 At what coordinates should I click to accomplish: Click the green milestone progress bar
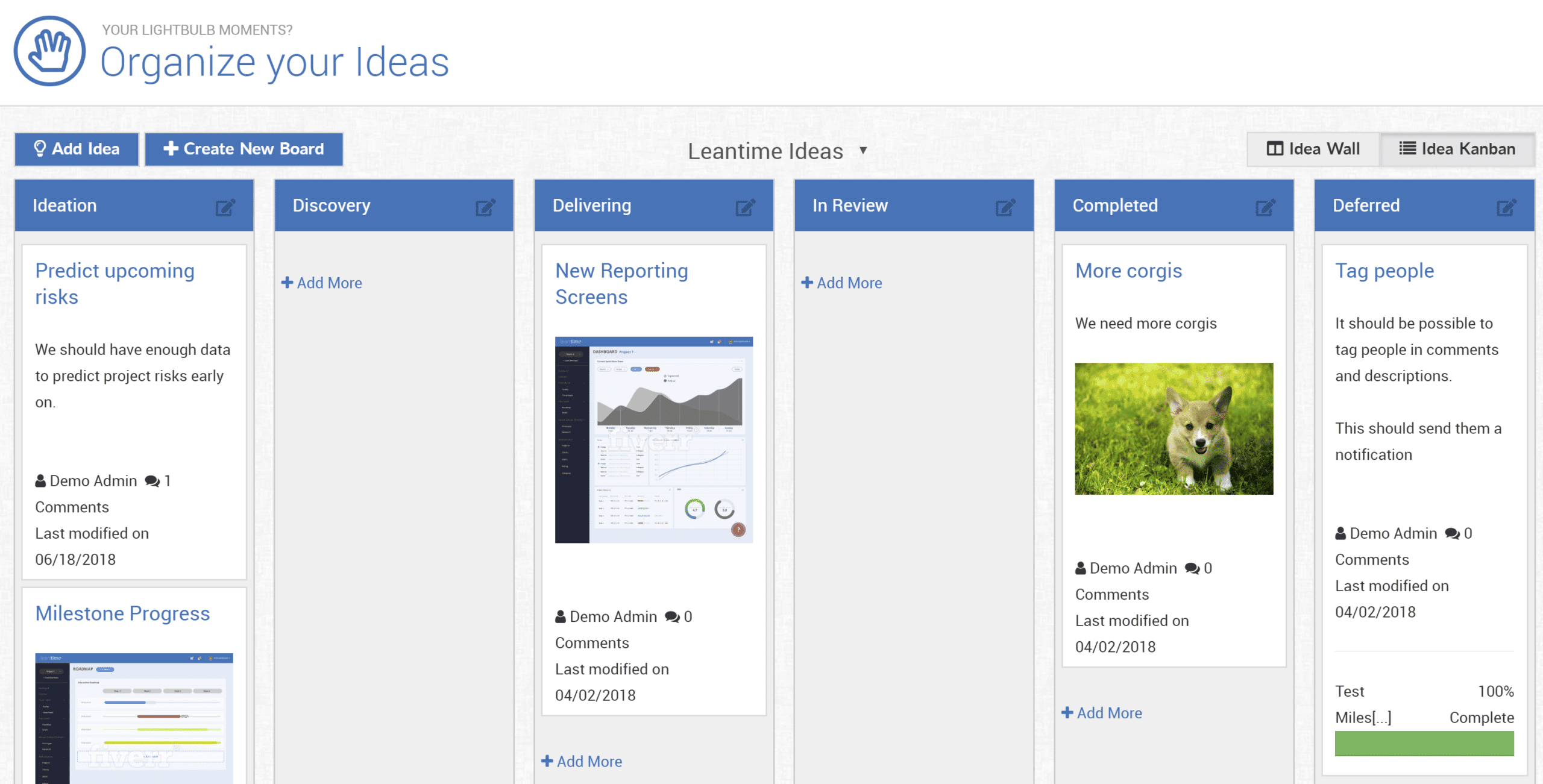(1424, 744)
